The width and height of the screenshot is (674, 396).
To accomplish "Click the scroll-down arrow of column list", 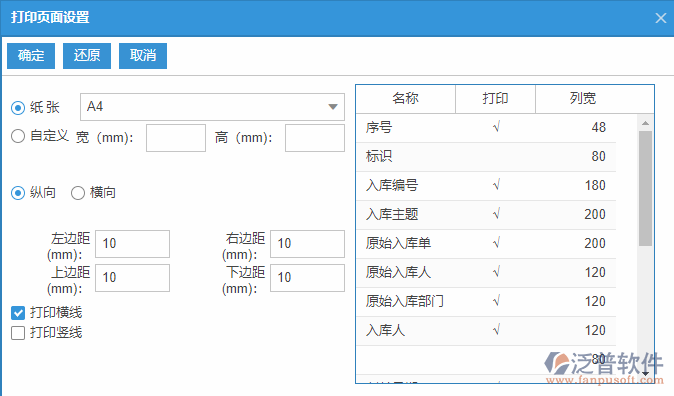I will pyautogui.click(x=645, y=374).
